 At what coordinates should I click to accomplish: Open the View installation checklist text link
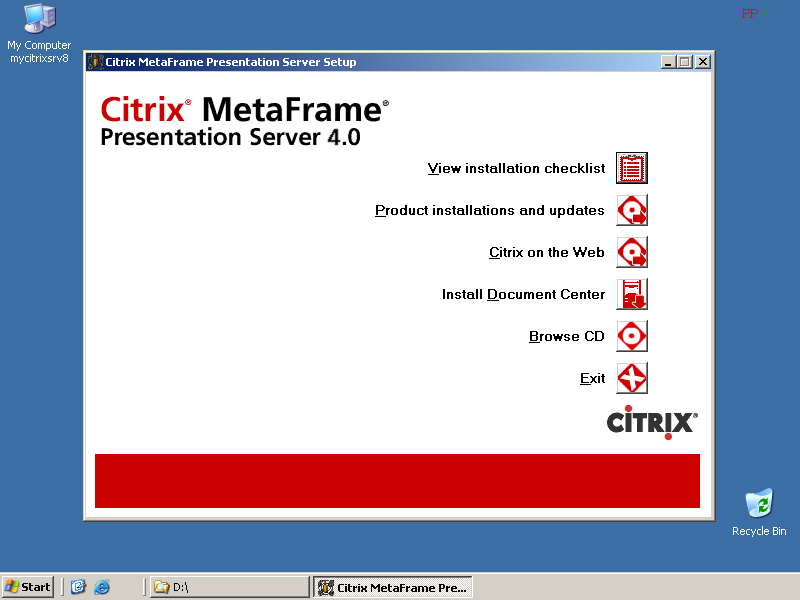pyautogui.click(x=516, y=169)
